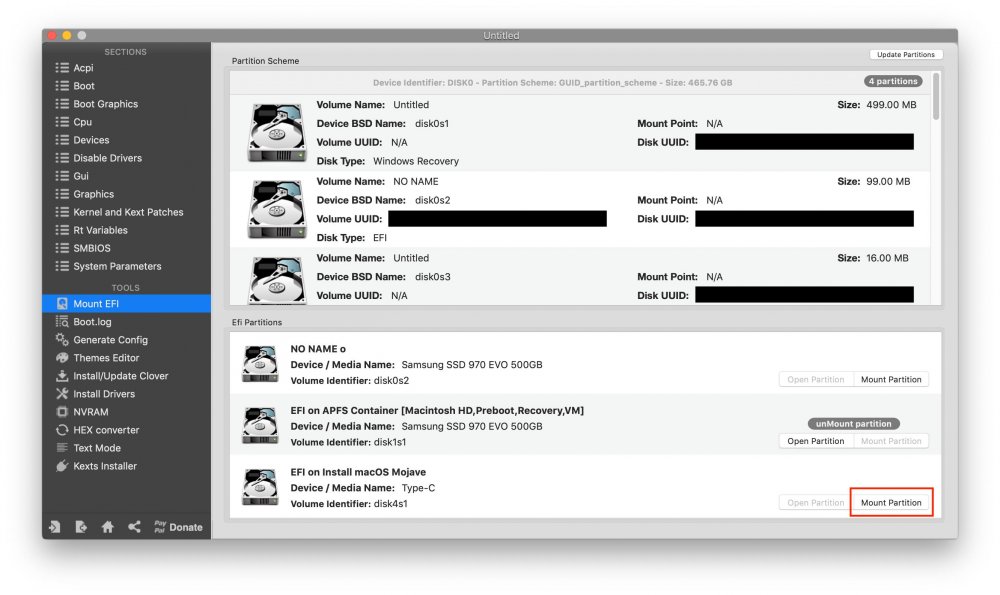Click 'disk4s1' volume identifier text

[x=390, y=504]
